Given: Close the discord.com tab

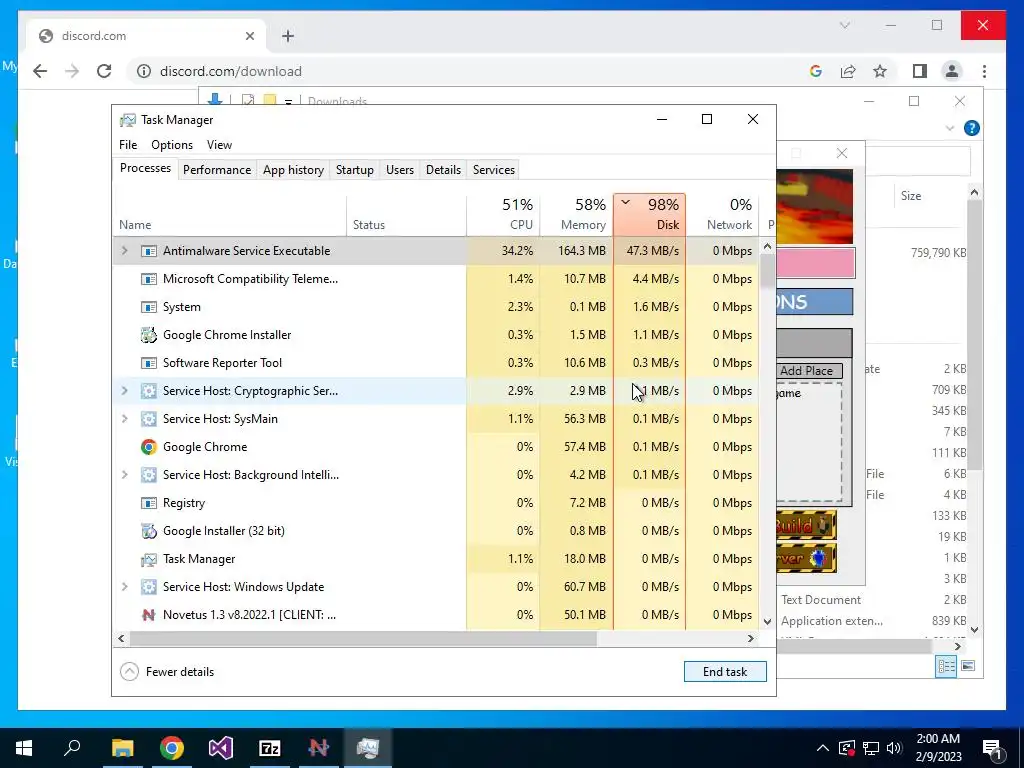Looking at the screenshot, I should (x=249, y=36).
